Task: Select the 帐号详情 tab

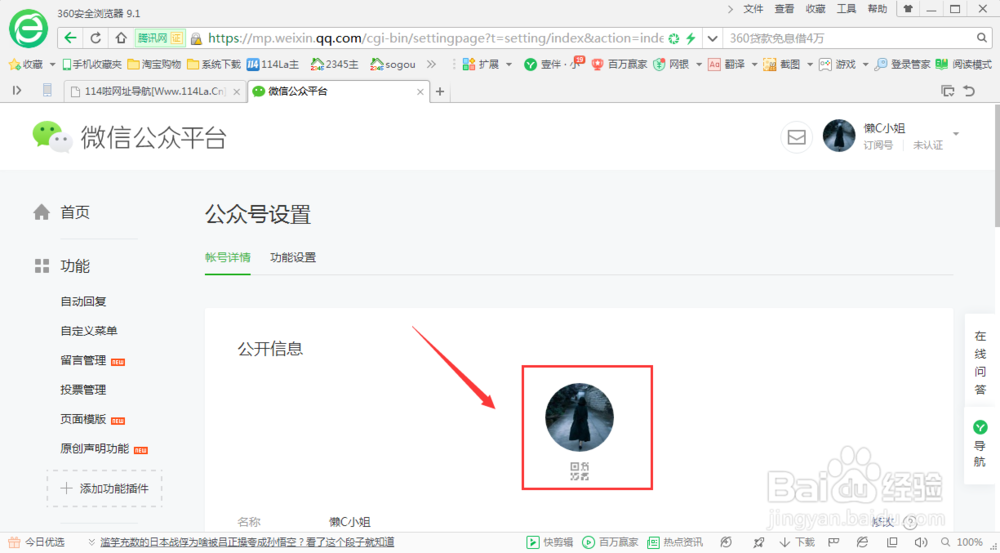Action: point(228,258)
